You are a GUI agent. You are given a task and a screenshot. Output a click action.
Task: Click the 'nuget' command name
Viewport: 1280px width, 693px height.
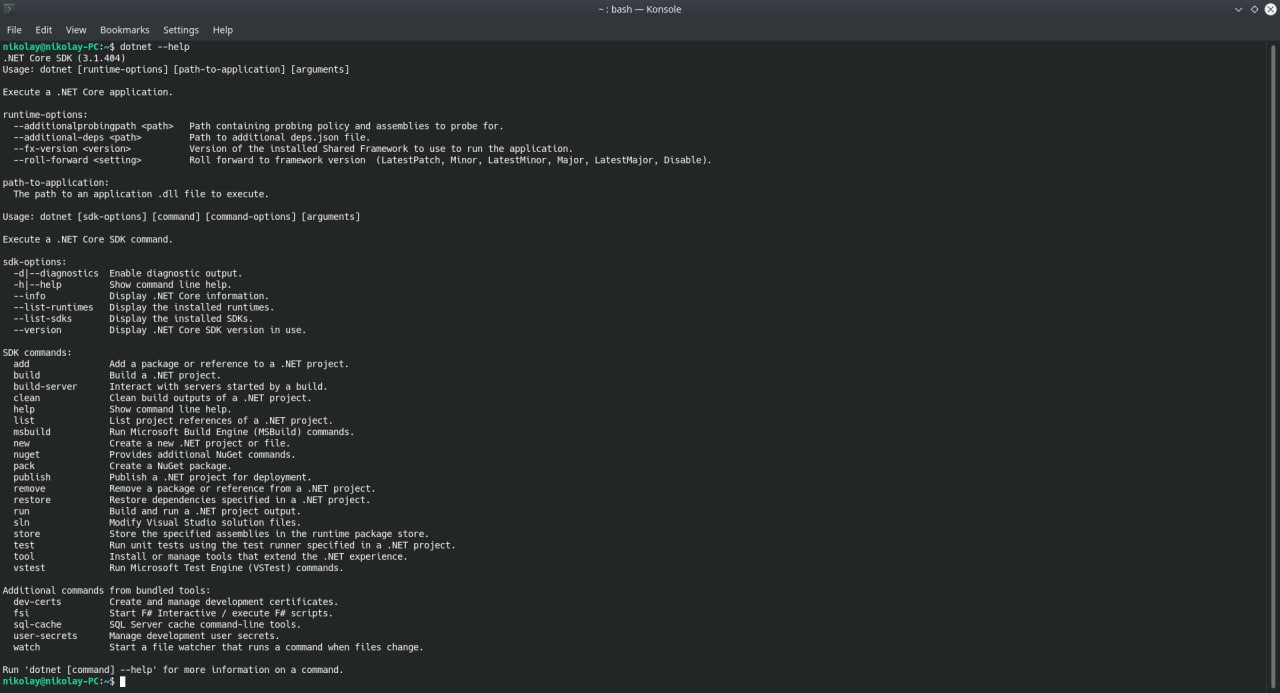27,455
